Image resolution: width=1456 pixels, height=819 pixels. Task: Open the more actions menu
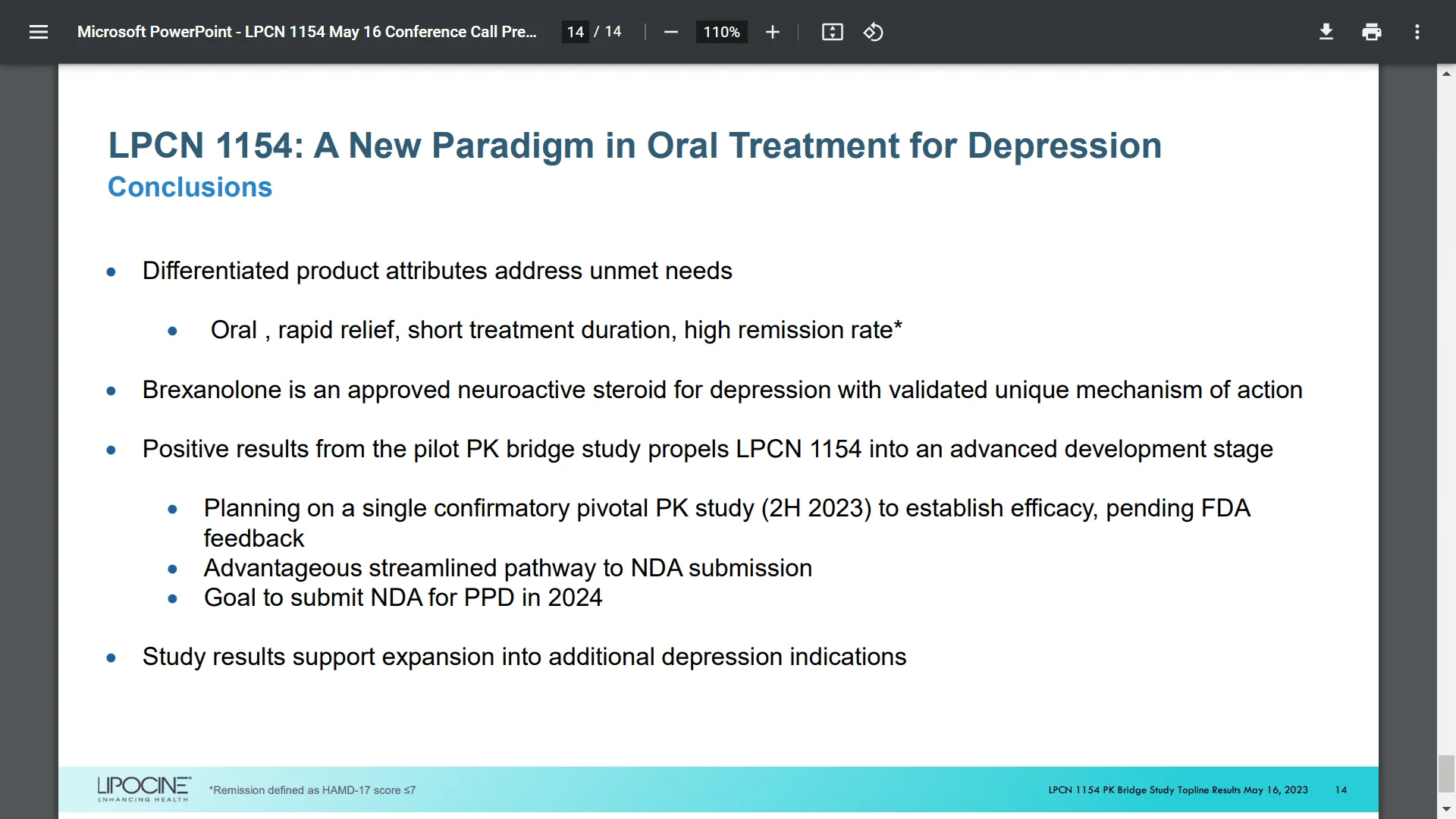[x=1417, y=32]
